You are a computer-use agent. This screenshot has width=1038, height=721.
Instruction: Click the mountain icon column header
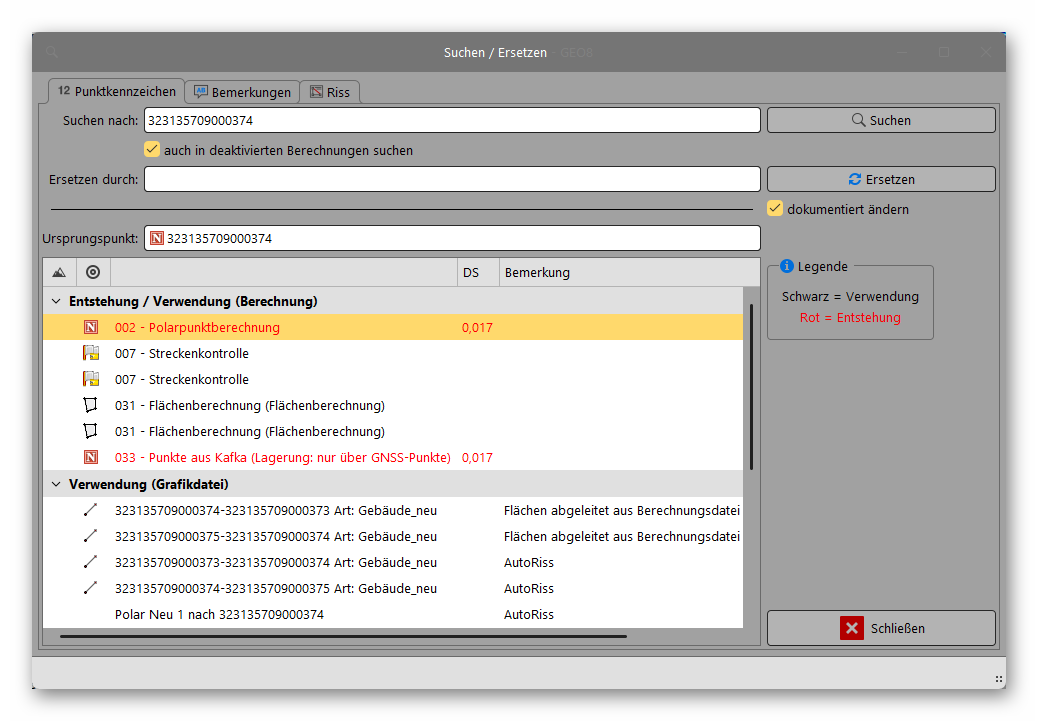coord(59,272)
